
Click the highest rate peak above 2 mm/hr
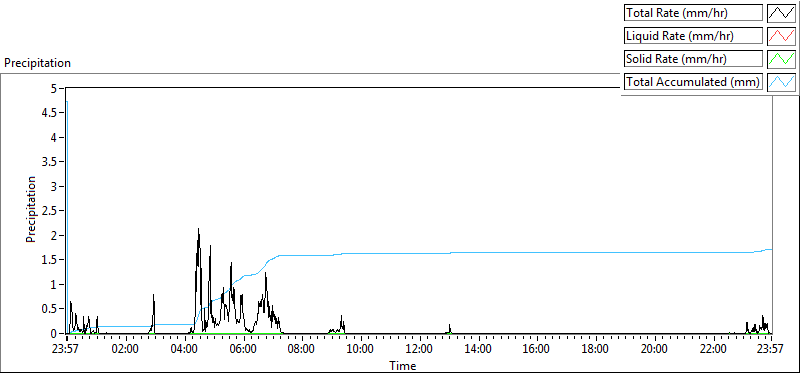198,230
